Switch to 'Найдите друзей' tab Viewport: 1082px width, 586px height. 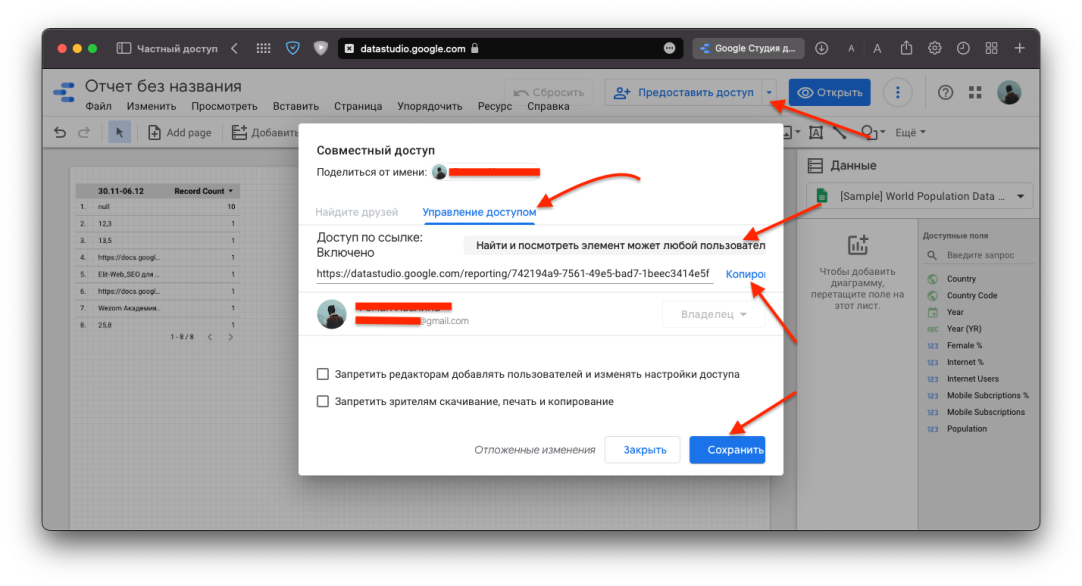click(357, 212)
